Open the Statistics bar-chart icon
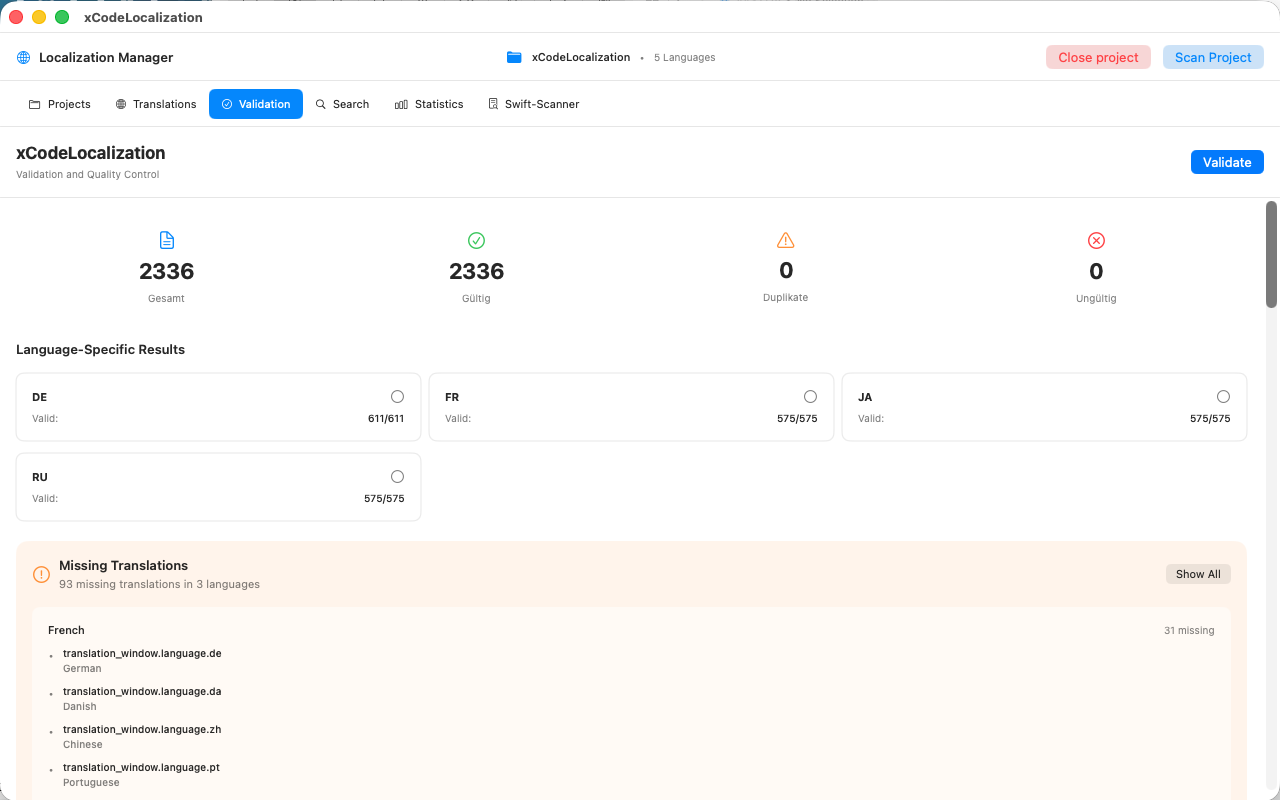Screen dimensions: 1280x800 click(x=399, y=103)
